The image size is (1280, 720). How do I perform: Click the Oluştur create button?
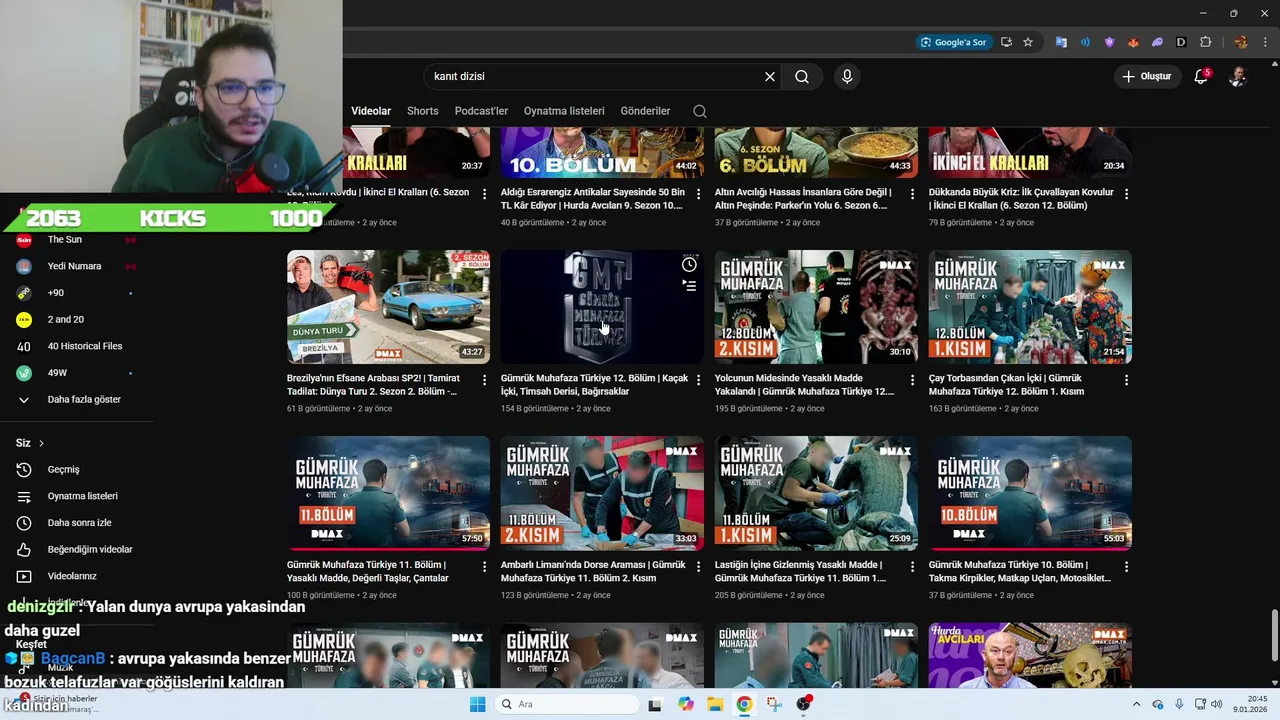pyautogui.click(x=1146, y=76)
